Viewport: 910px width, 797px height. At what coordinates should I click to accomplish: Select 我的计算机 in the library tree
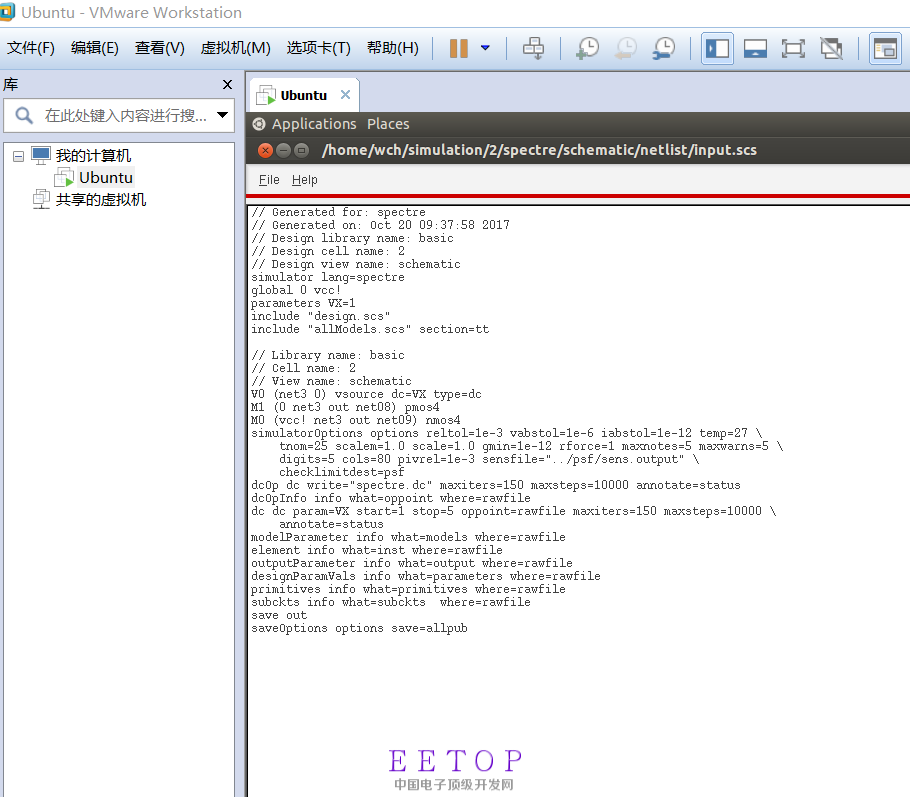(x=93, y=156)
